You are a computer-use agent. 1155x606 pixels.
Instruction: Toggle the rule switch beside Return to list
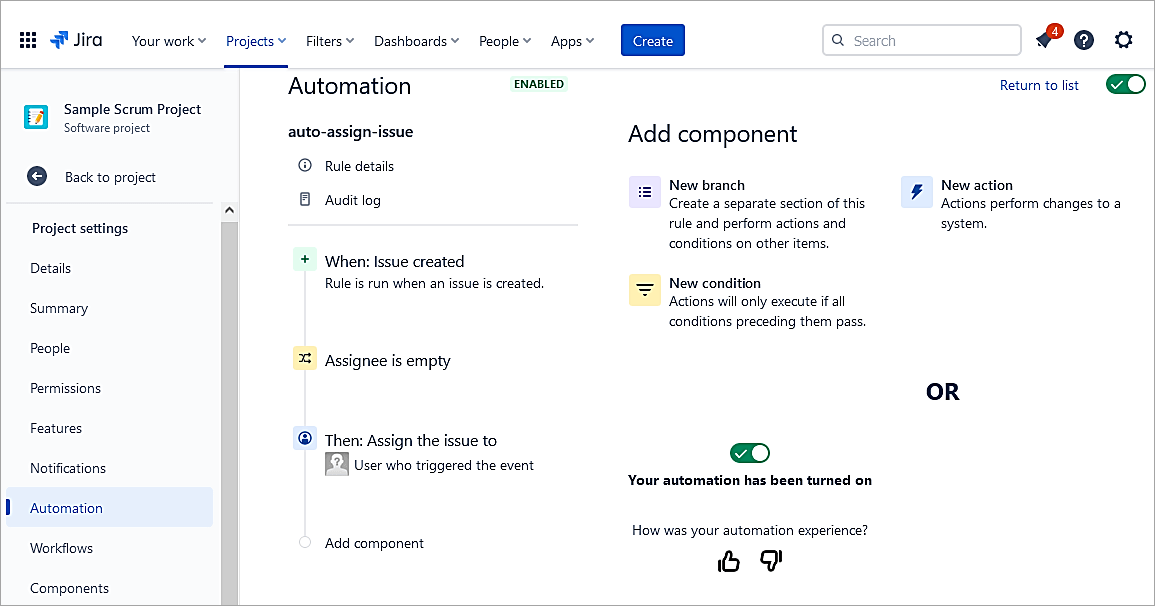[1126, 84]
